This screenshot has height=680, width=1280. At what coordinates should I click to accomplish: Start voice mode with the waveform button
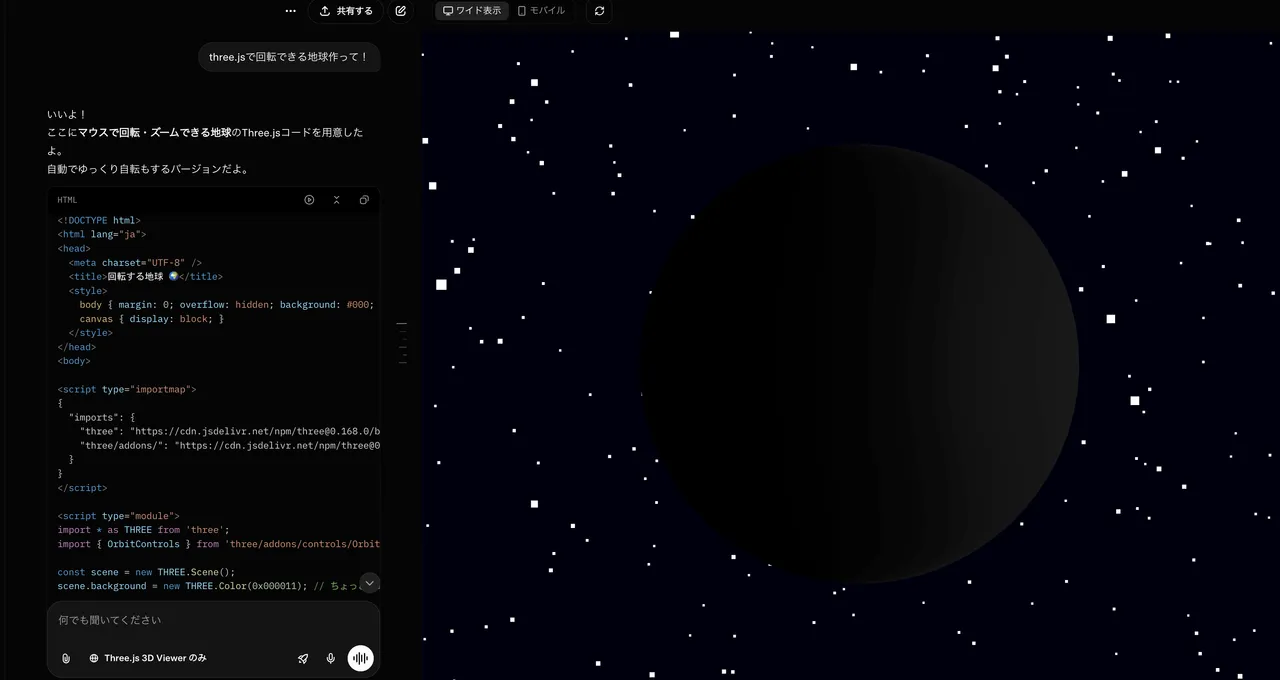tap(360, 658)
